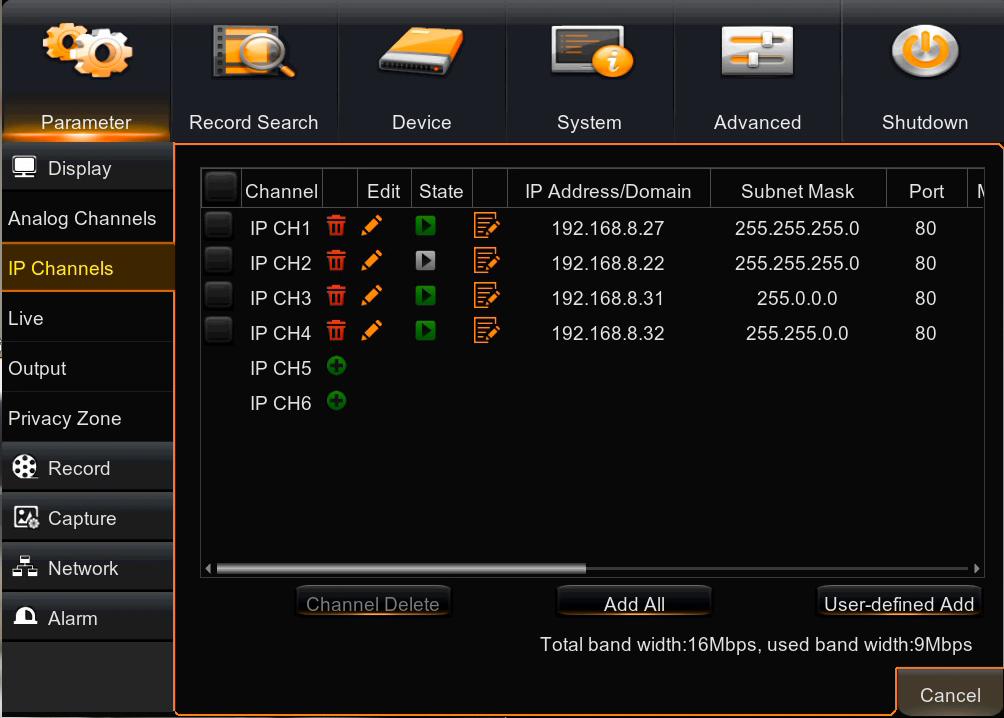1004x718 pixels.
Task: Check the IP CH2 row checkbox
Action: tap(218, 261)
